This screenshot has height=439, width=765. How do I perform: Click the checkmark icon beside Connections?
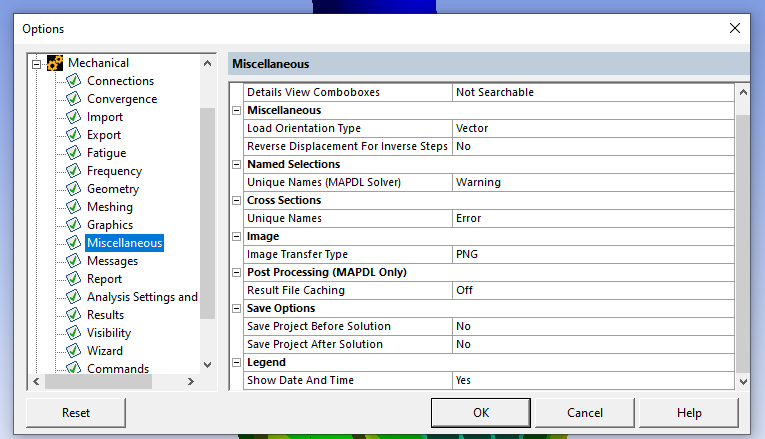click(73, 80)
